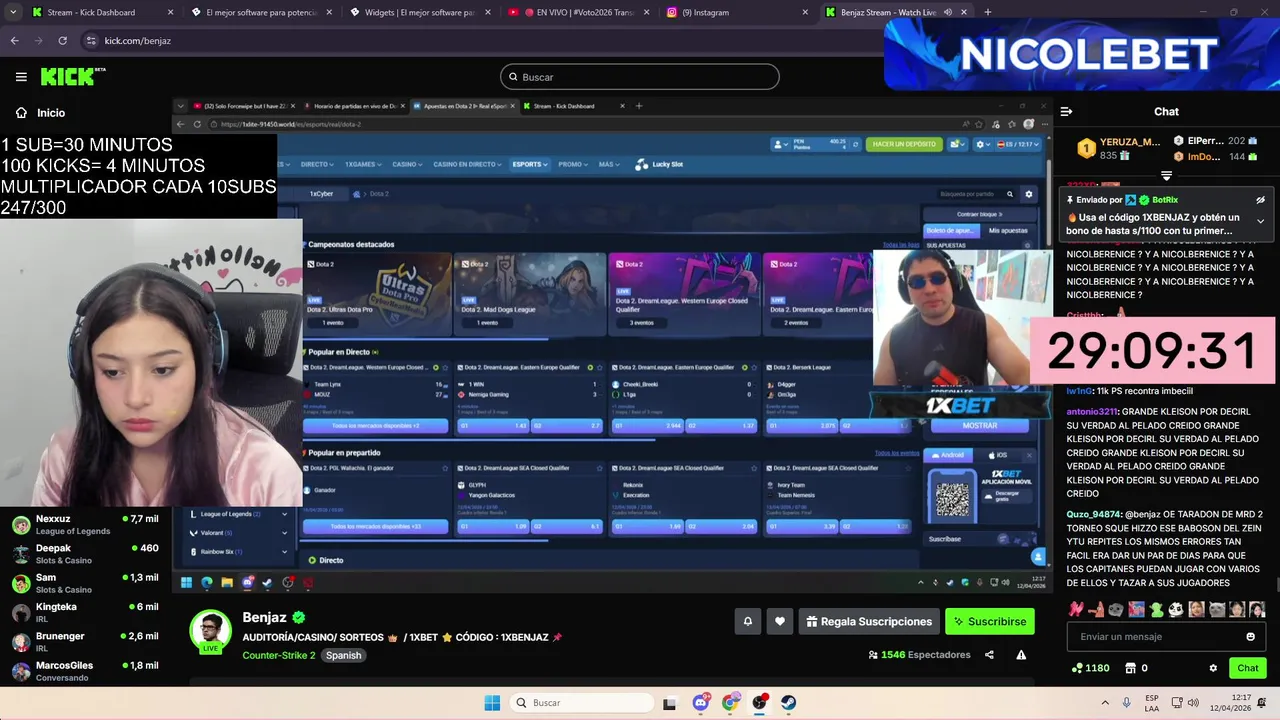Switch to the Widgets browser tab
Viewport: 1280px width, 720px height.
[420, 13]
